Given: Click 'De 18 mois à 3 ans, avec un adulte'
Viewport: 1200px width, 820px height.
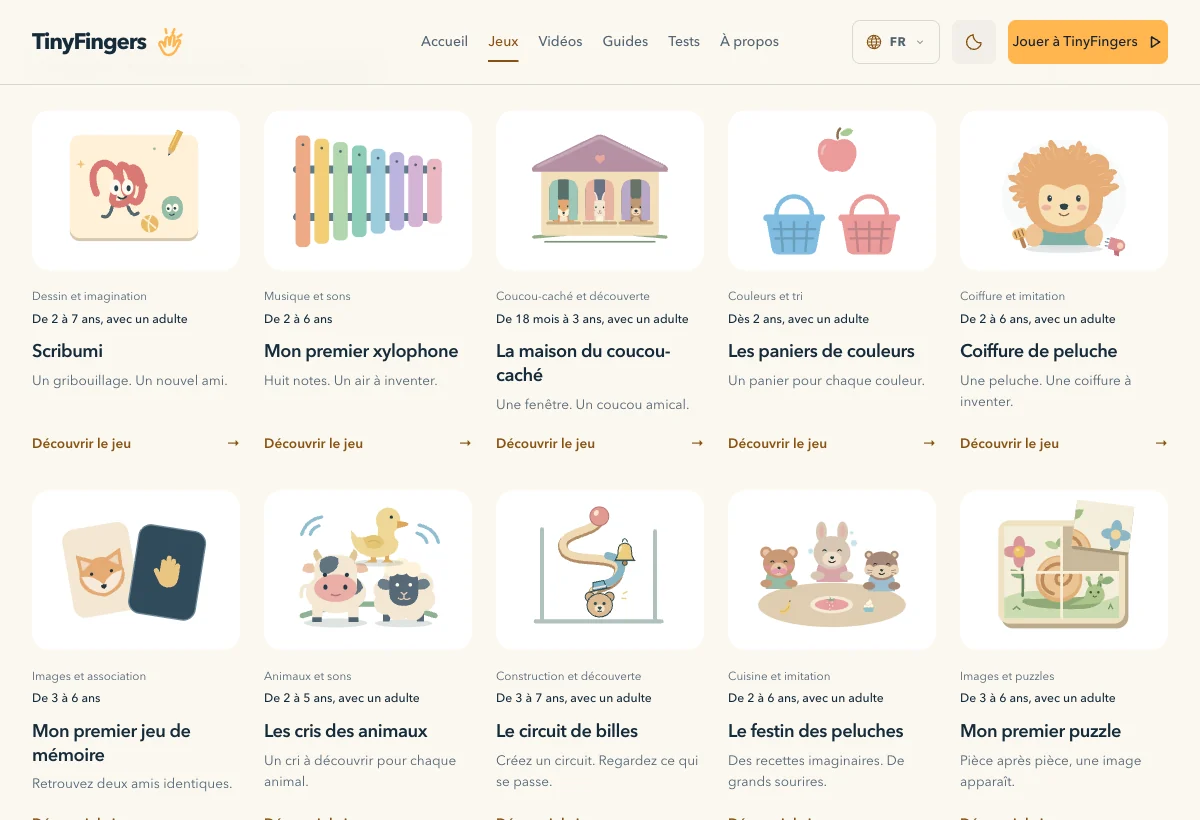Looking at the screenshot, I should click(592, 319).
